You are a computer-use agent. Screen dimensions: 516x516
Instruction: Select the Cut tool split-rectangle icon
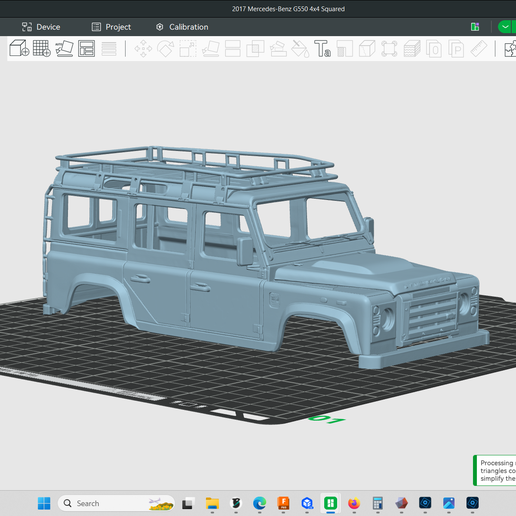pos(233,49)
